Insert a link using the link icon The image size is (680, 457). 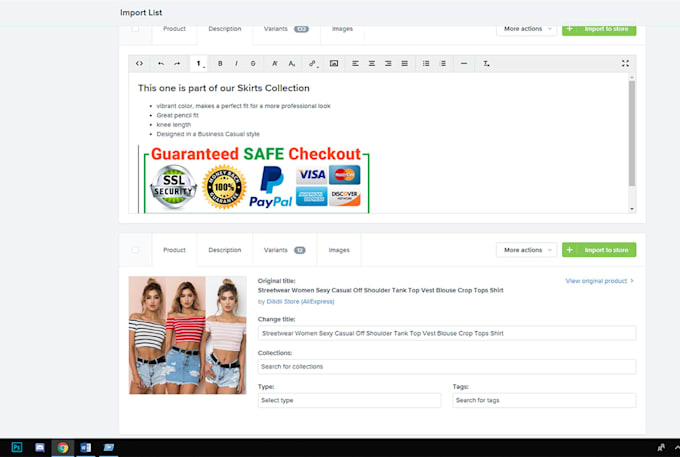pyautogui.click(x=313, y=63)
